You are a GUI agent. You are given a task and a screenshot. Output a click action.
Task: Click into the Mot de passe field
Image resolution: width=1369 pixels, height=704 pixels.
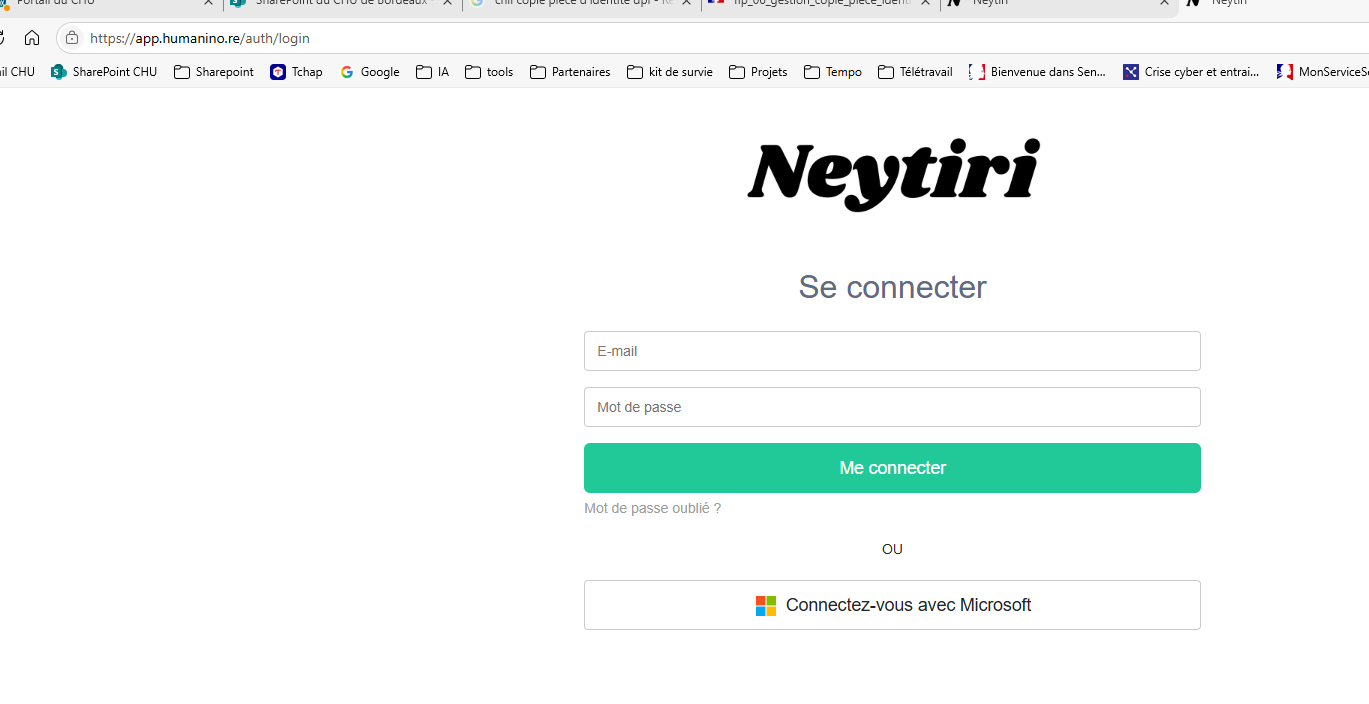tap(892, 407)
